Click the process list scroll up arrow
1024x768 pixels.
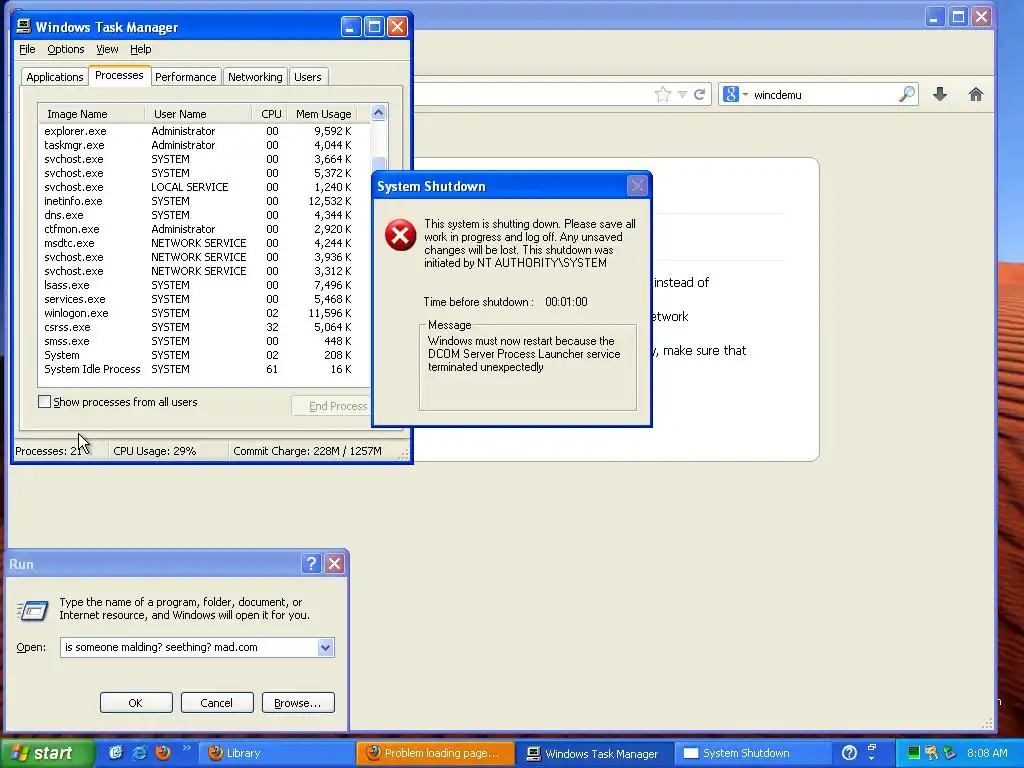[x=379, y=113]
